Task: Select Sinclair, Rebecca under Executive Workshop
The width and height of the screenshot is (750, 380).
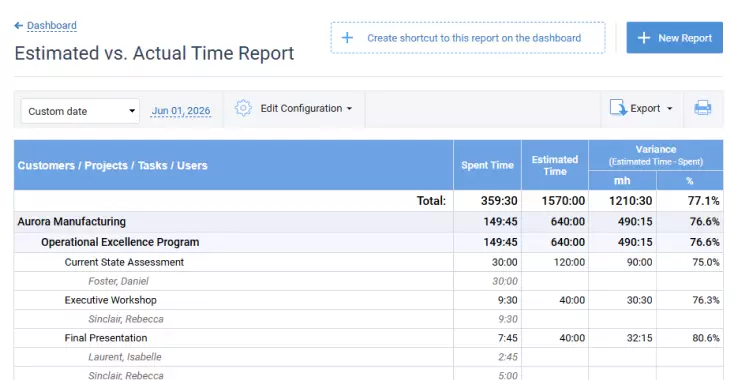Action: (126, 319)
